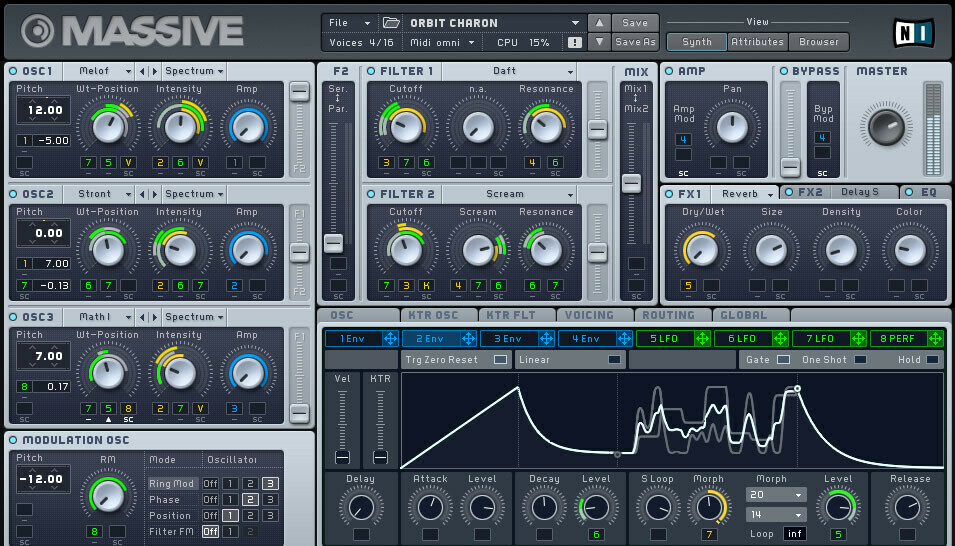Click the Modulation OSC RM knob
955x546 pixels.
pos(107,496)
